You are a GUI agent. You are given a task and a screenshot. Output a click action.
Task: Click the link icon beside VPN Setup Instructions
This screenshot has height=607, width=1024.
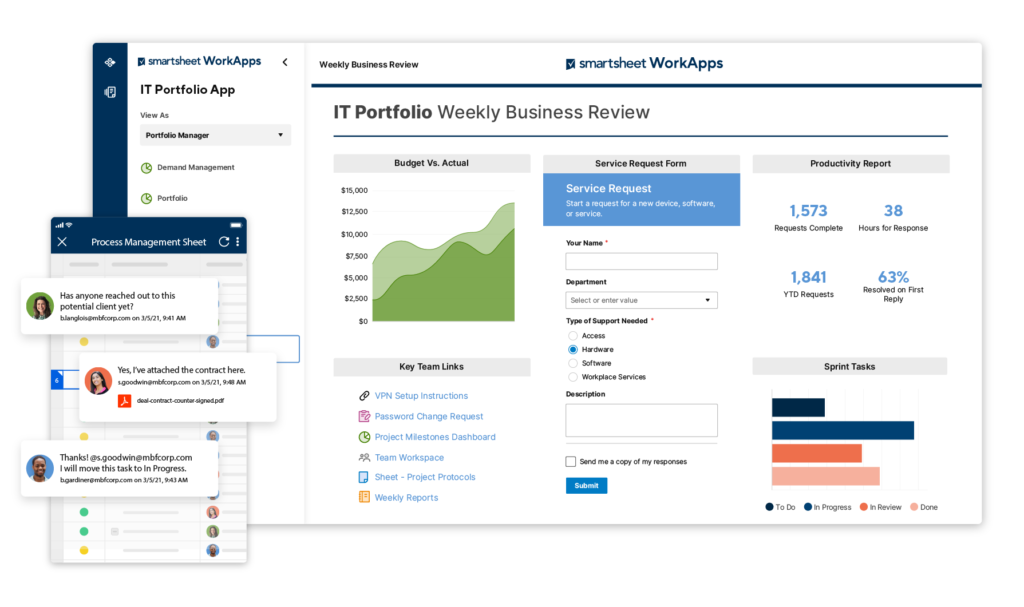point(364,395)
